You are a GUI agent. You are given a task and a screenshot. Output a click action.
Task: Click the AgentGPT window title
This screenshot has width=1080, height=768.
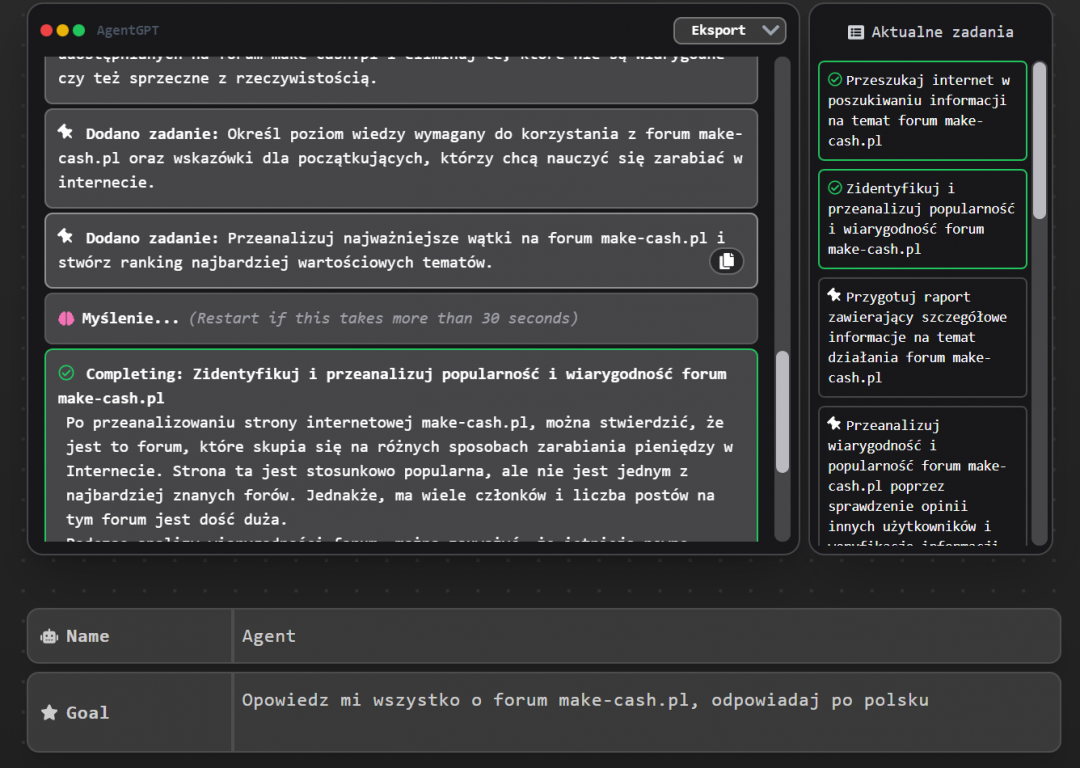pos(128,31)
